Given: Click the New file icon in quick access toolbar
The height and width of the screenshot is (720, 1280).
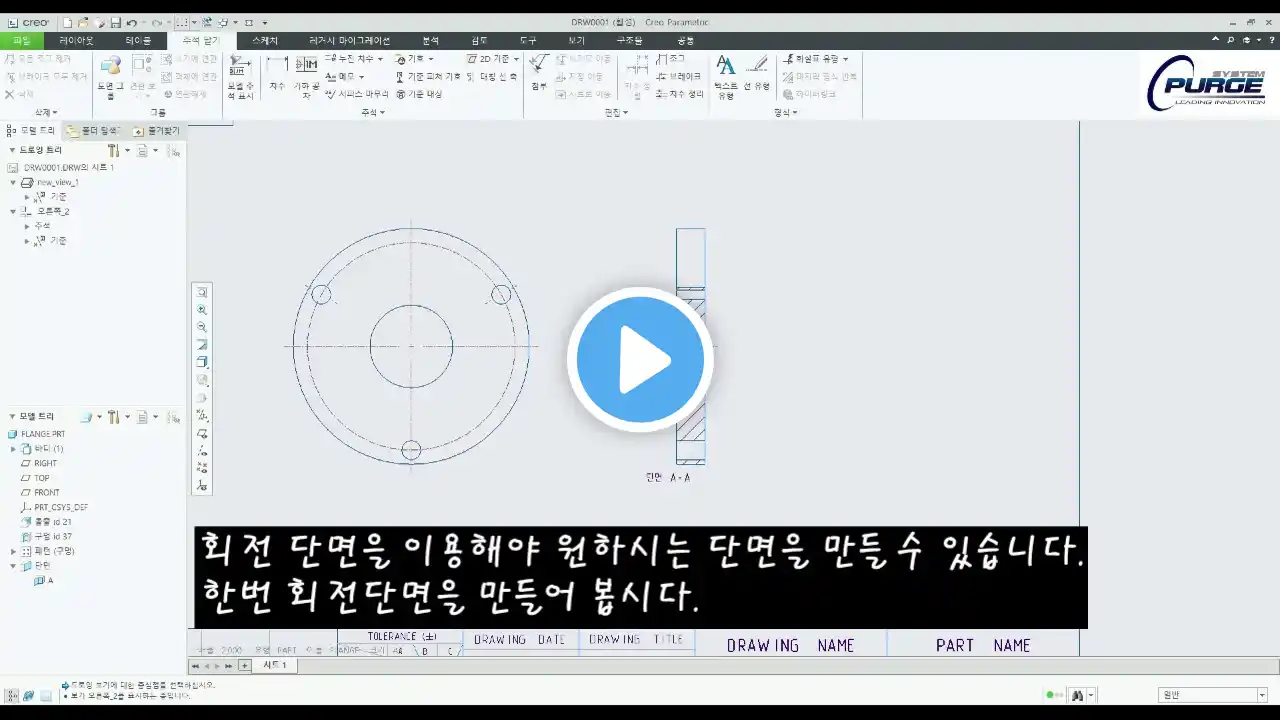Looking at the screenshot, I should pyautogui.click(x=67, y=22).
